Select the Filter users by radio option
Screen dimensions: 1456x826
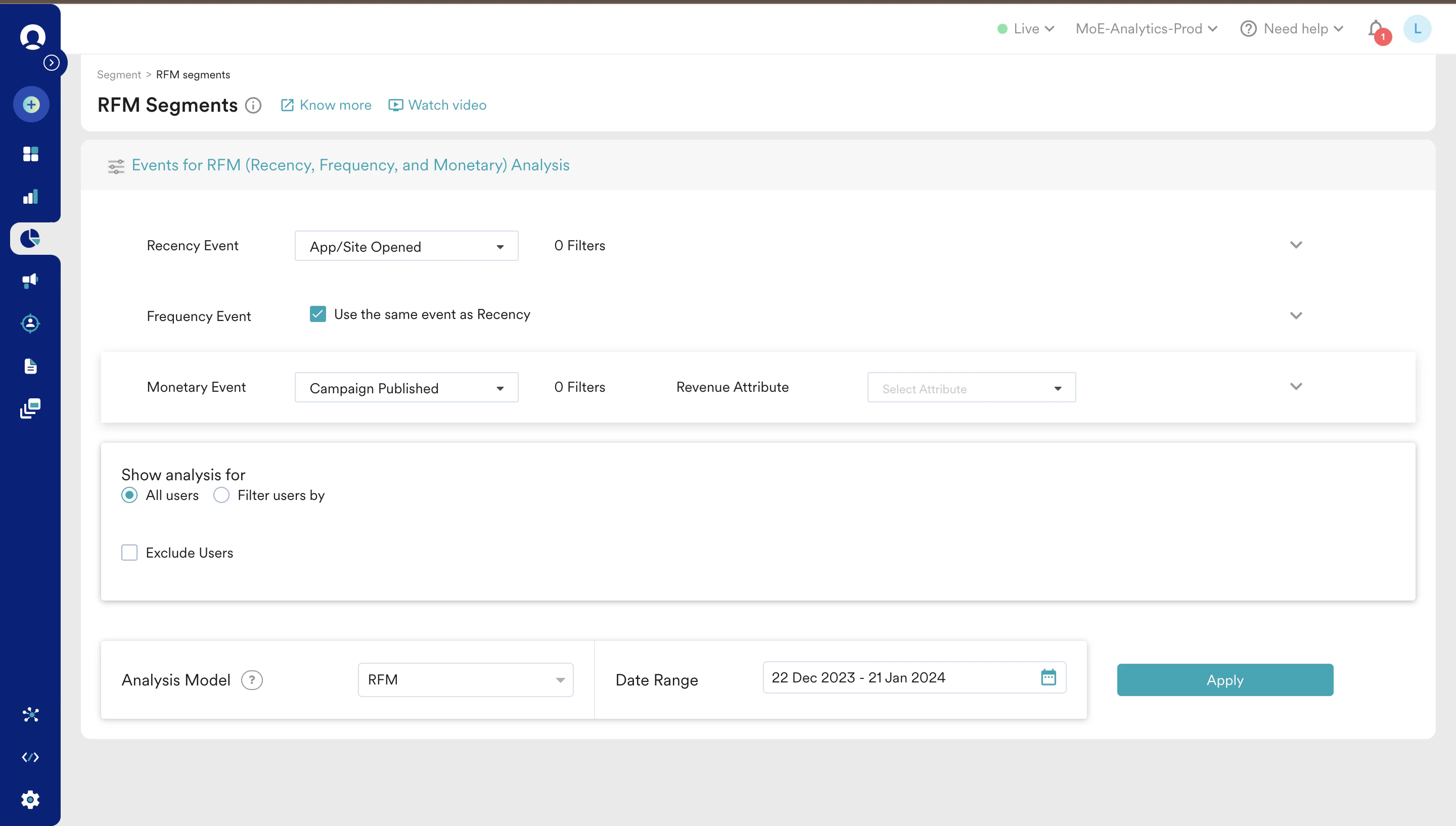pyautogui.click(x=221, y=495)
